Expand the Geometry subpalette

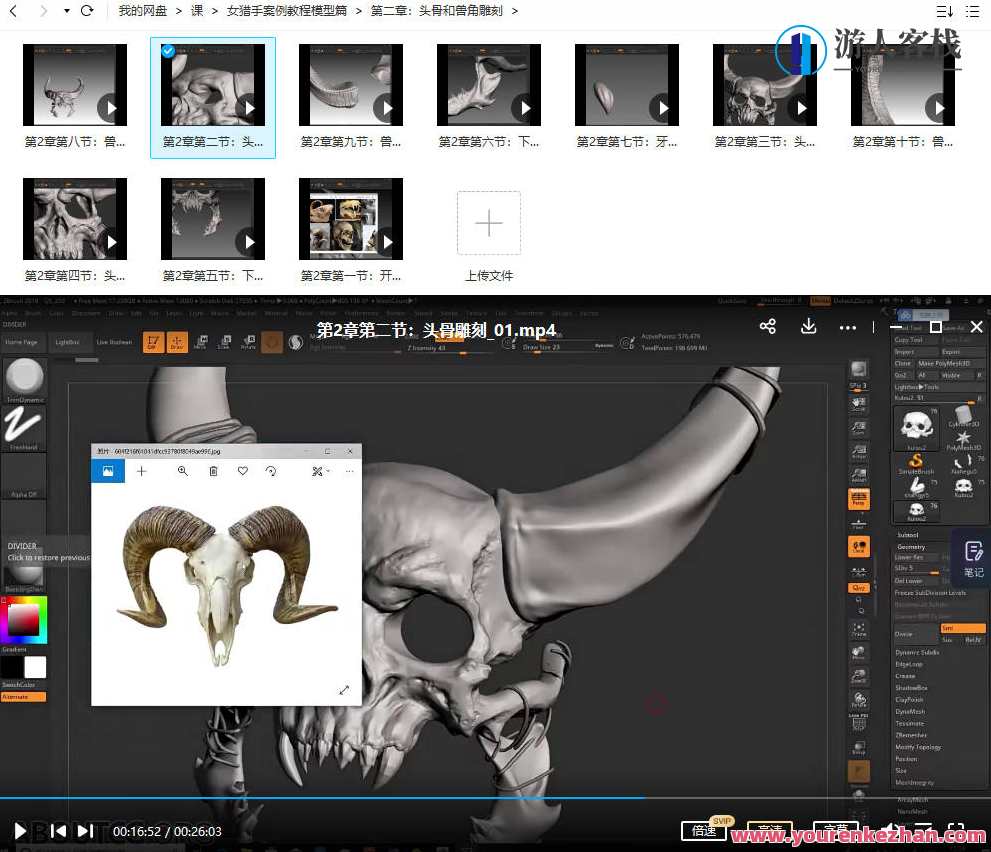(912, 547)
